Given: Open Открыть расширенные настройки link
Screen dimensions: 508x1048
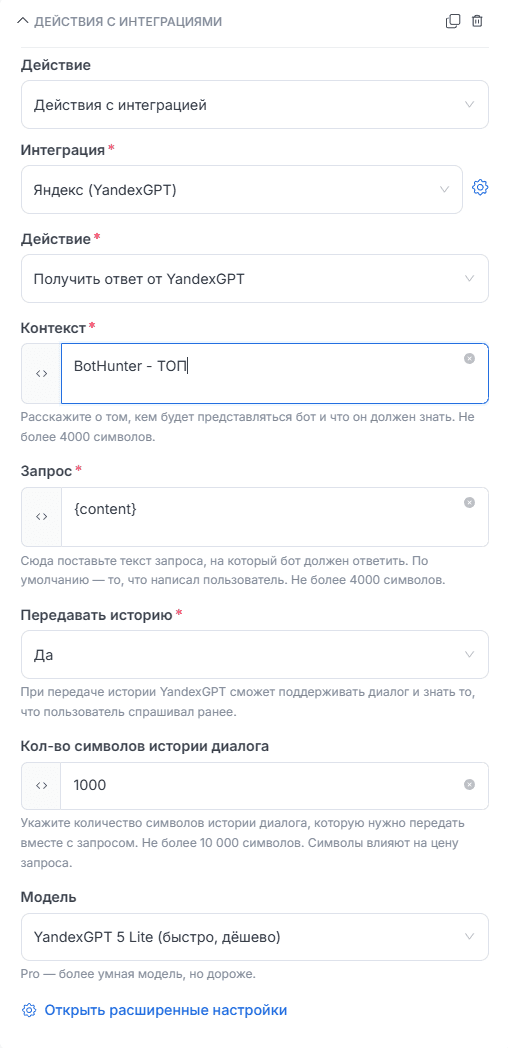Looking at the screenshot, I should click(x=166, y=1010).
